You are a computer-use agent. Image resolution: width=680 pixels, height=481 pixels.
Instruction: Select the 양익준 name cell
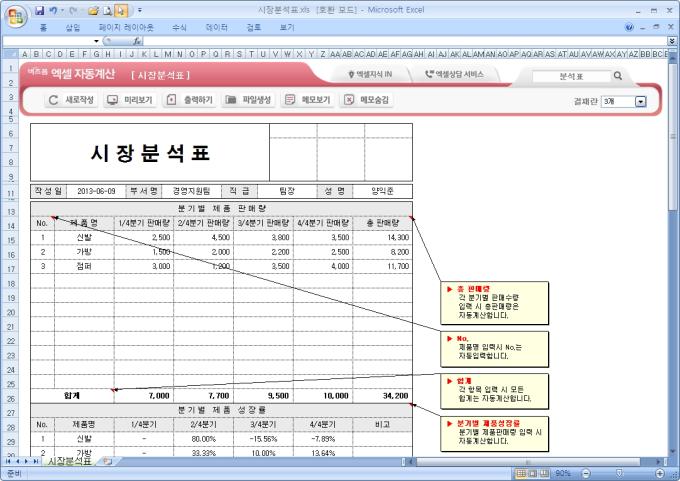tap(382, 191)
